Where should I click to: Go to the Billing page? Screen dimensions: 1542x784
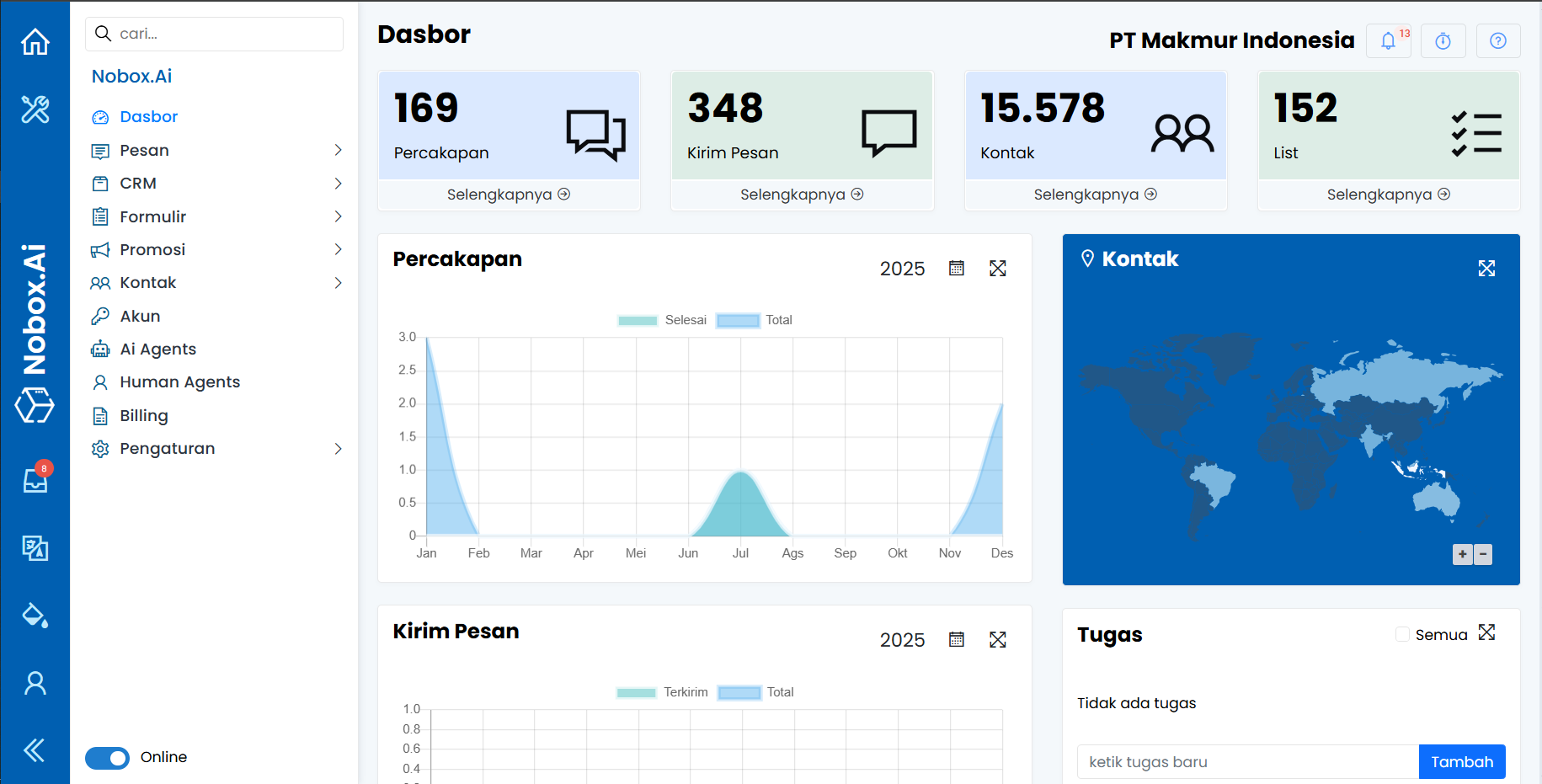click(x=144, y=416)
